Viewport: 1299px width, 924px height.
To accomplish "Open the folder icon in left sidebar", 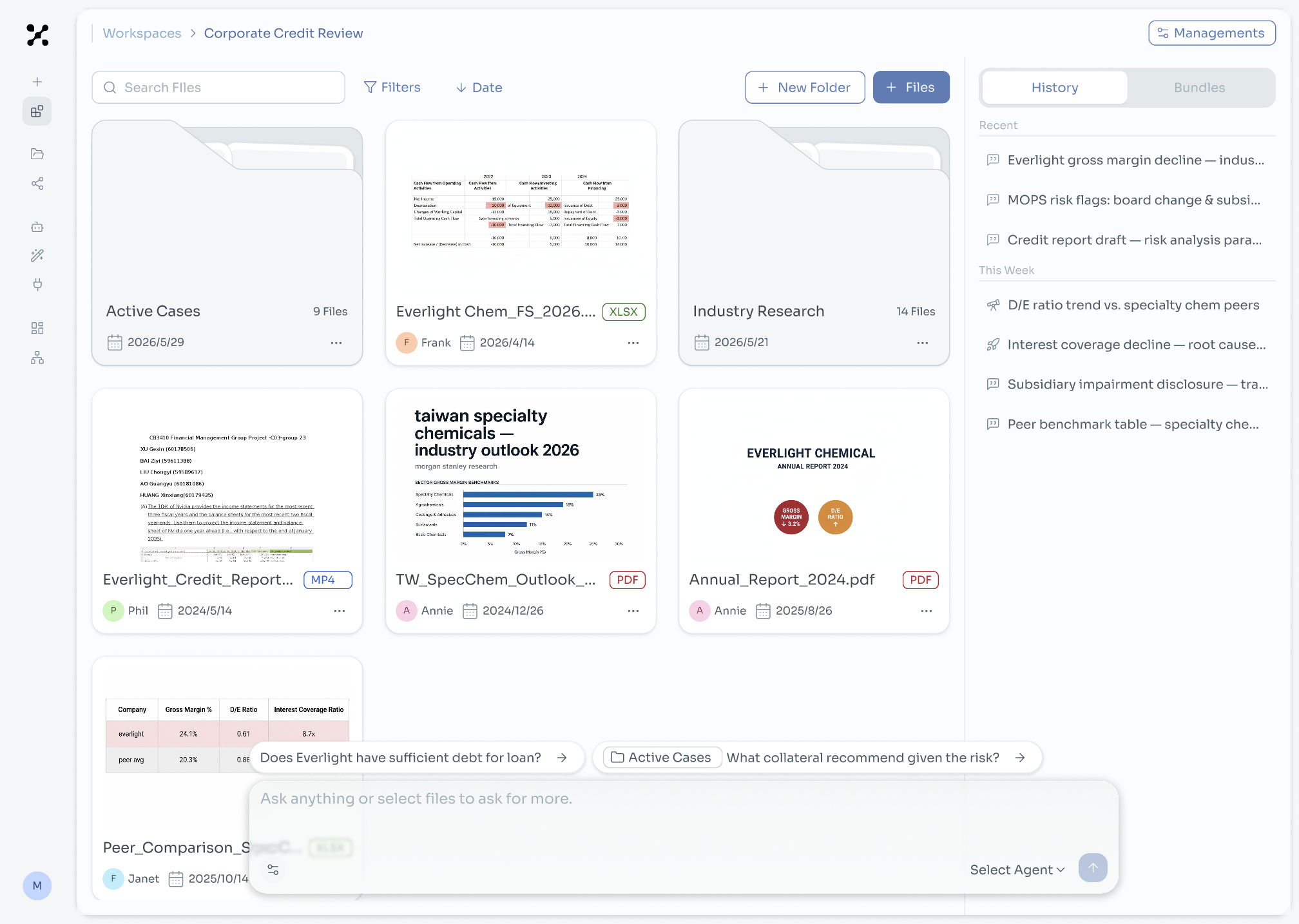I will pos(37,154).
